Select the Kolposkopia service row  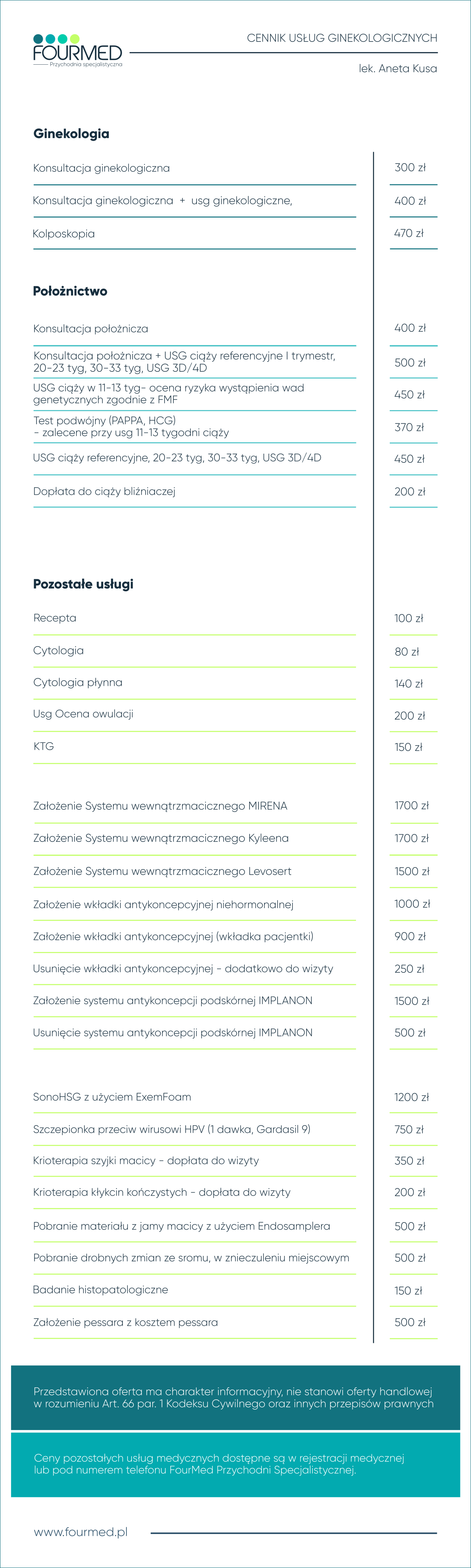[64, 234]
